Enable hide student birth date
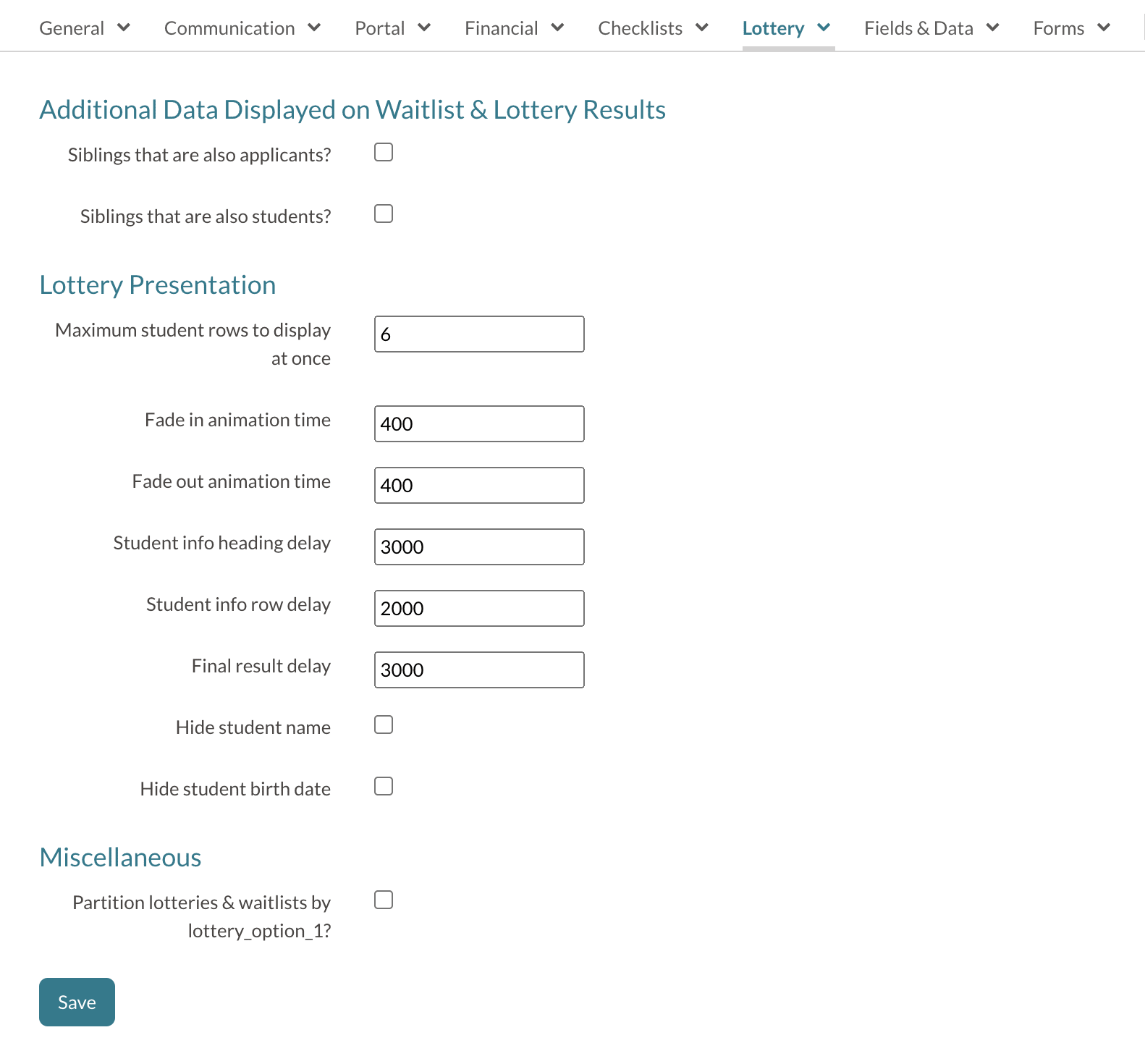 pos(384,786)
